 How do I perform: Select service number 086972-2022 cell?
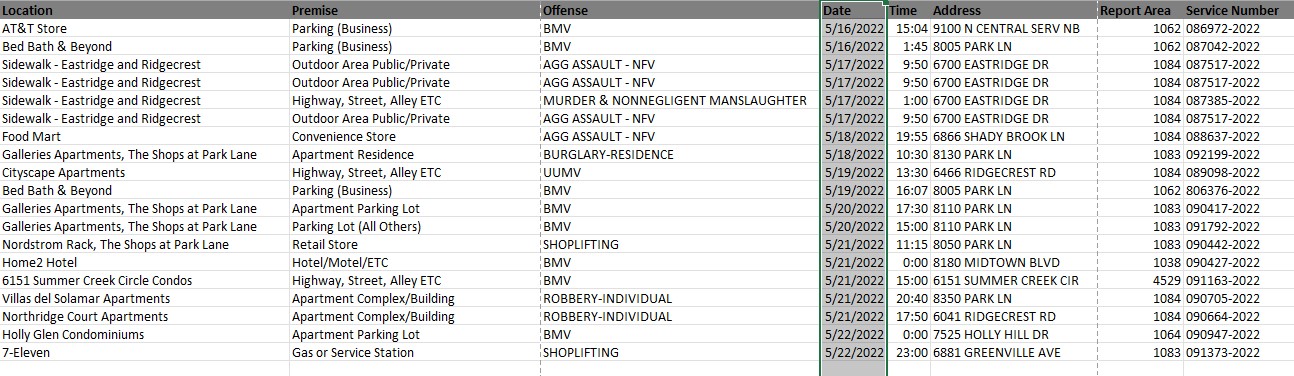pyautogui.click(x=1239, y=28)
